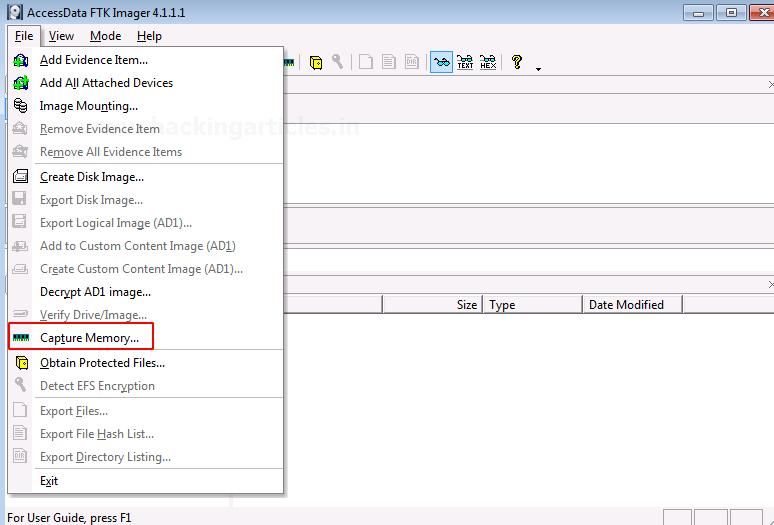
Task: Switch viewer to HEX mode icon
Action: click(488, 62)
